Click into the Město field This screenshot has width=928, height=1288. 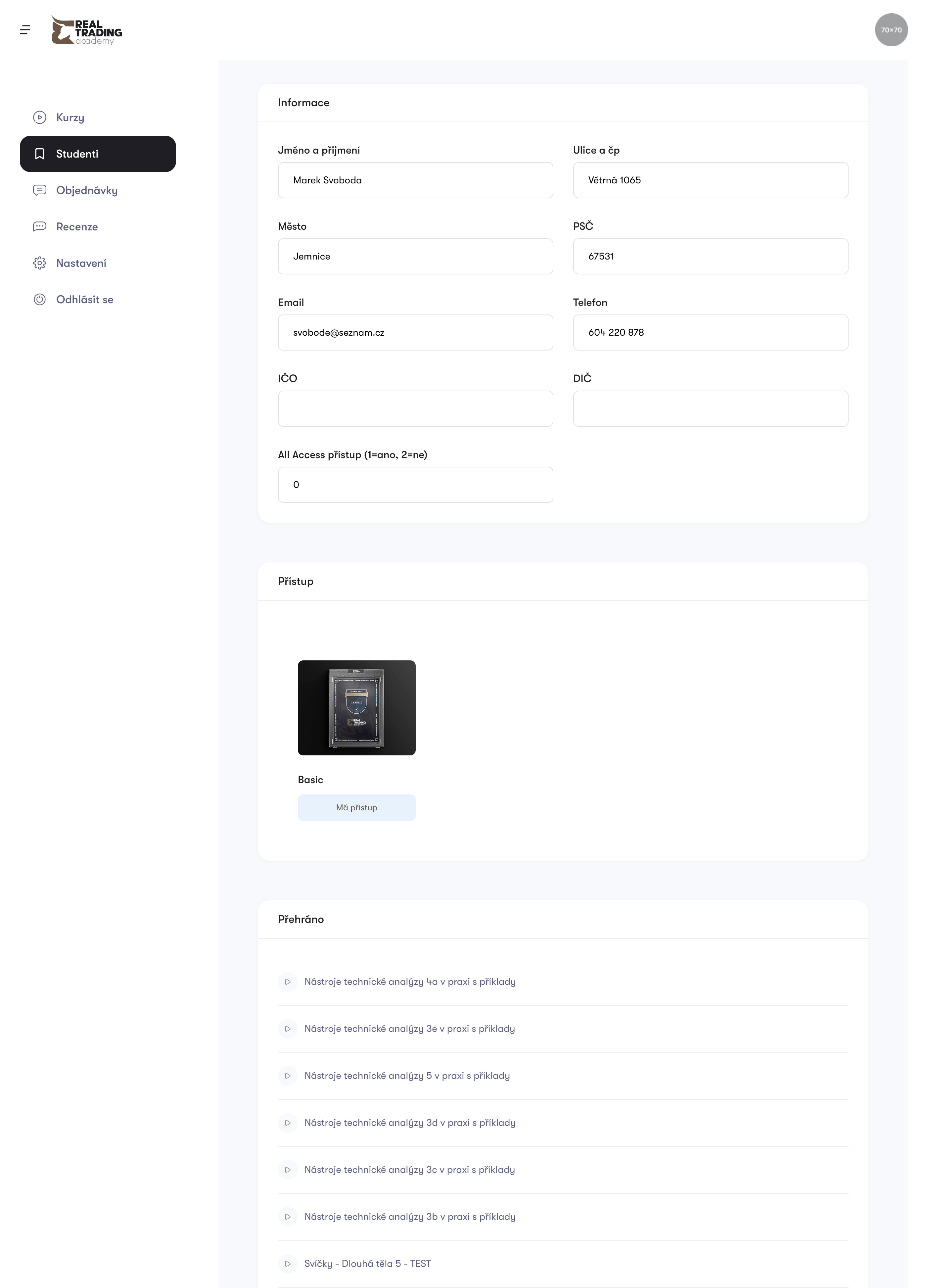pyautogui.click(x=416, y=256)
